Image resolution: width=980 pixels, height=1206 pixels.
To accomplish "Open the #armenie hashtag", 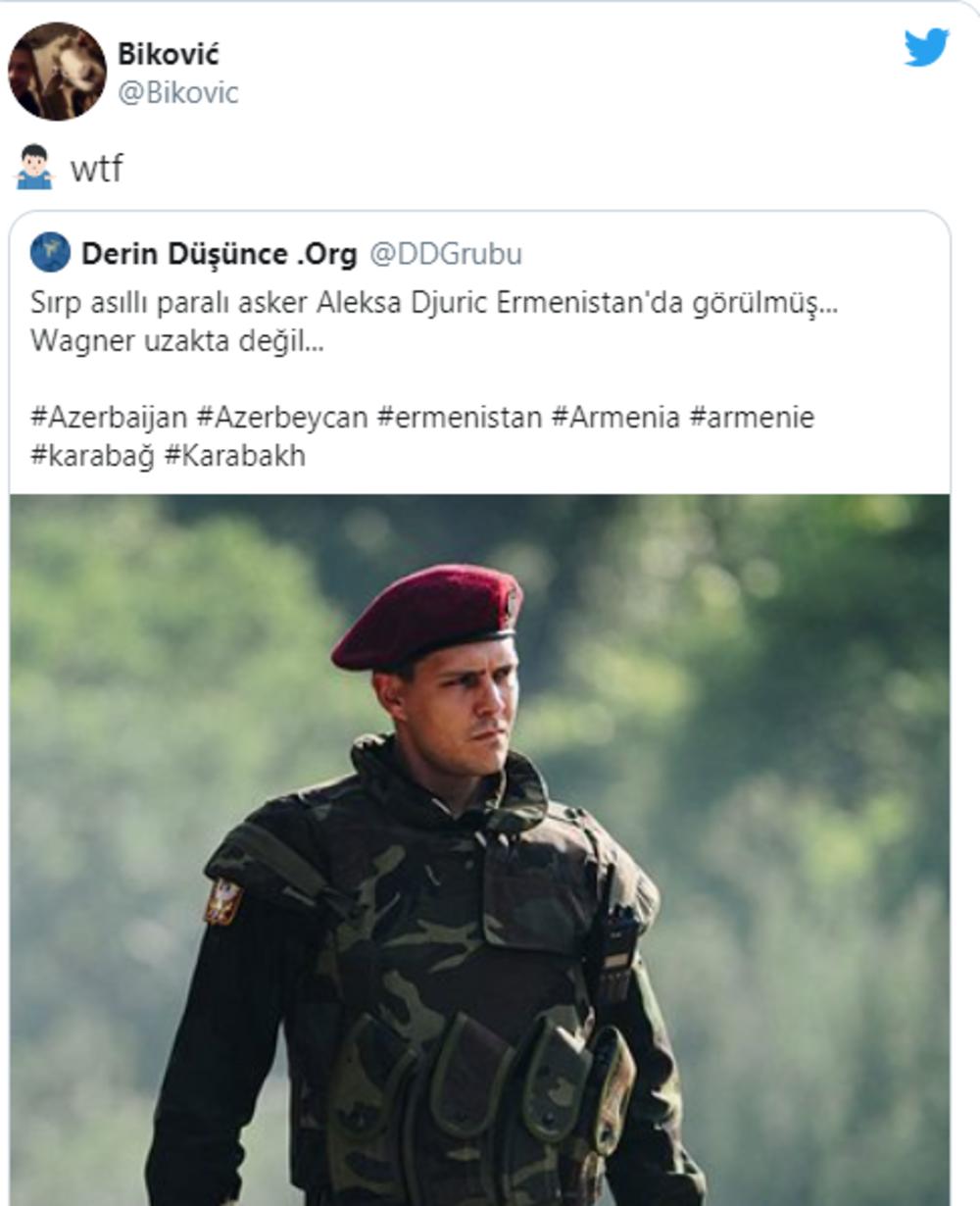I will 752,418.
